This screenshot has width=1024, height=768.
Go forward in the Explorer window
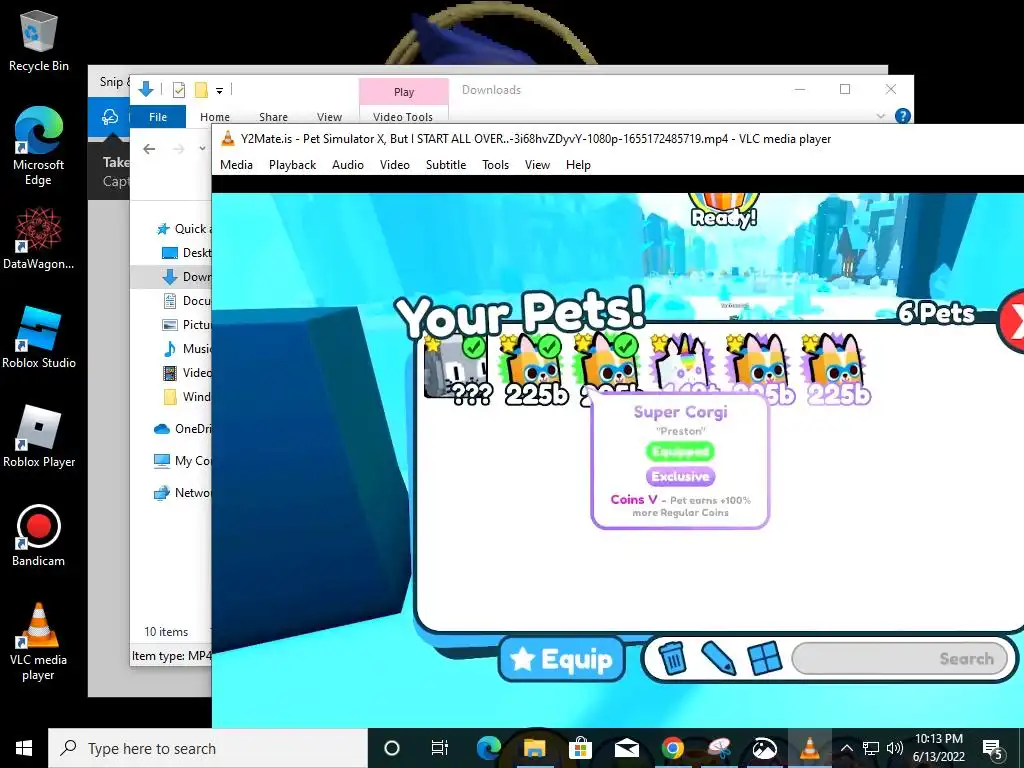(x=178, y=149)
